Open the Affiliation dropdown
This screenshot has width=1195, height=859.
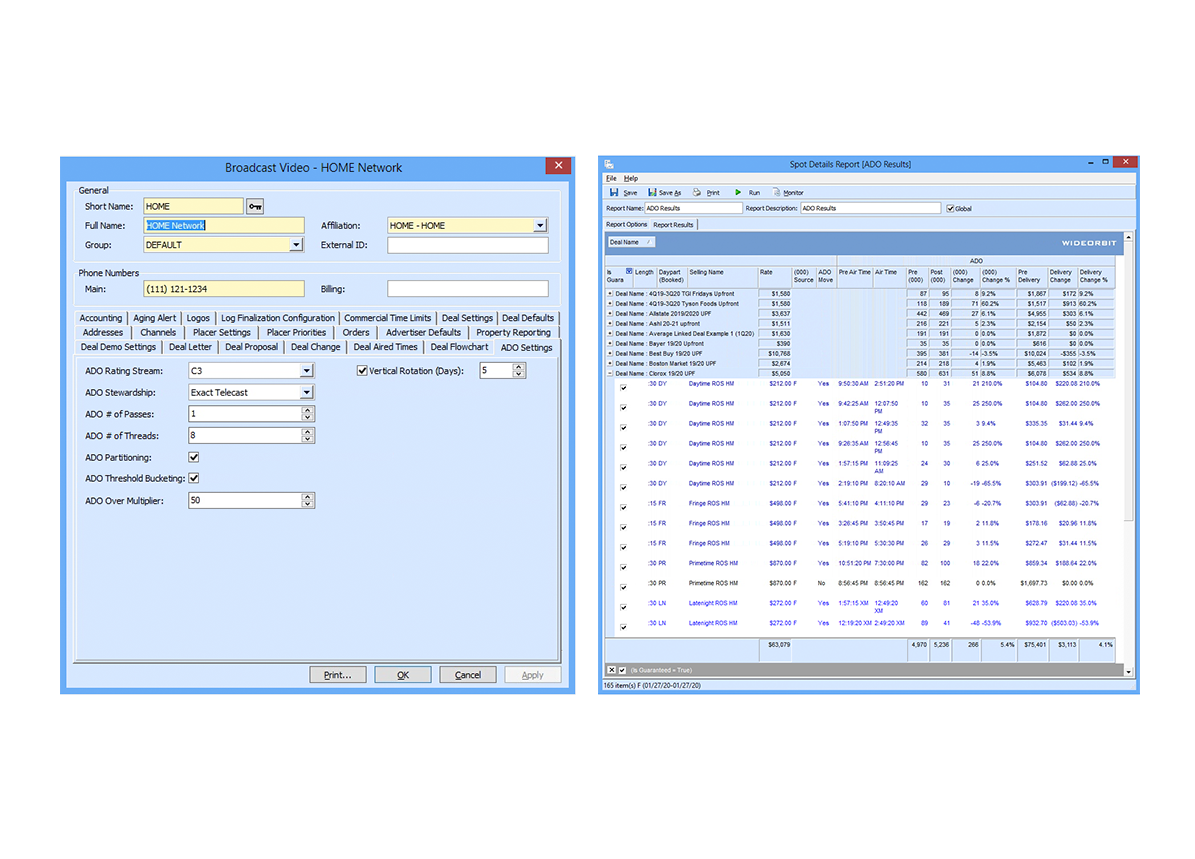[x=540, y=226]
